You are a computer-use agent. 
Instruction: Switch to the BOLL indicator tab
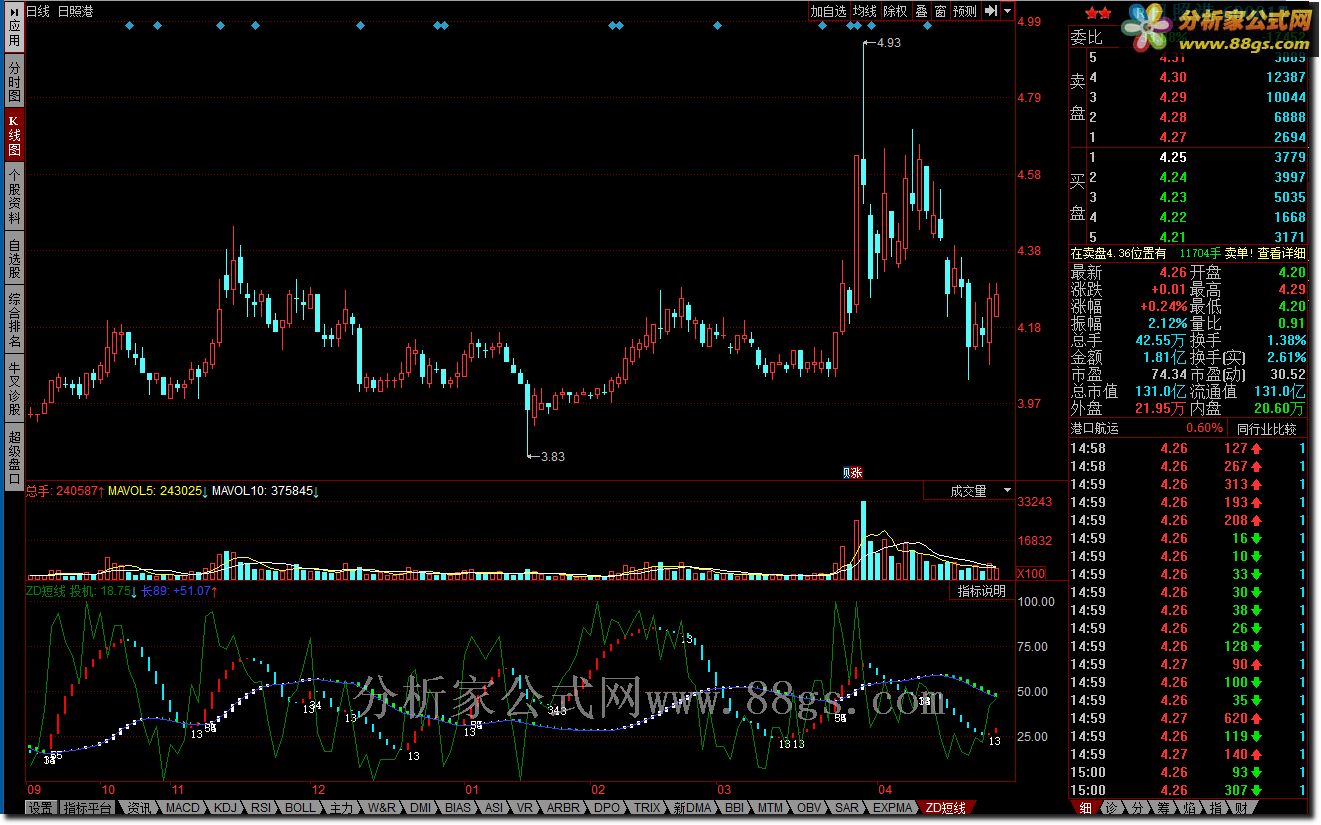[300, 807]
